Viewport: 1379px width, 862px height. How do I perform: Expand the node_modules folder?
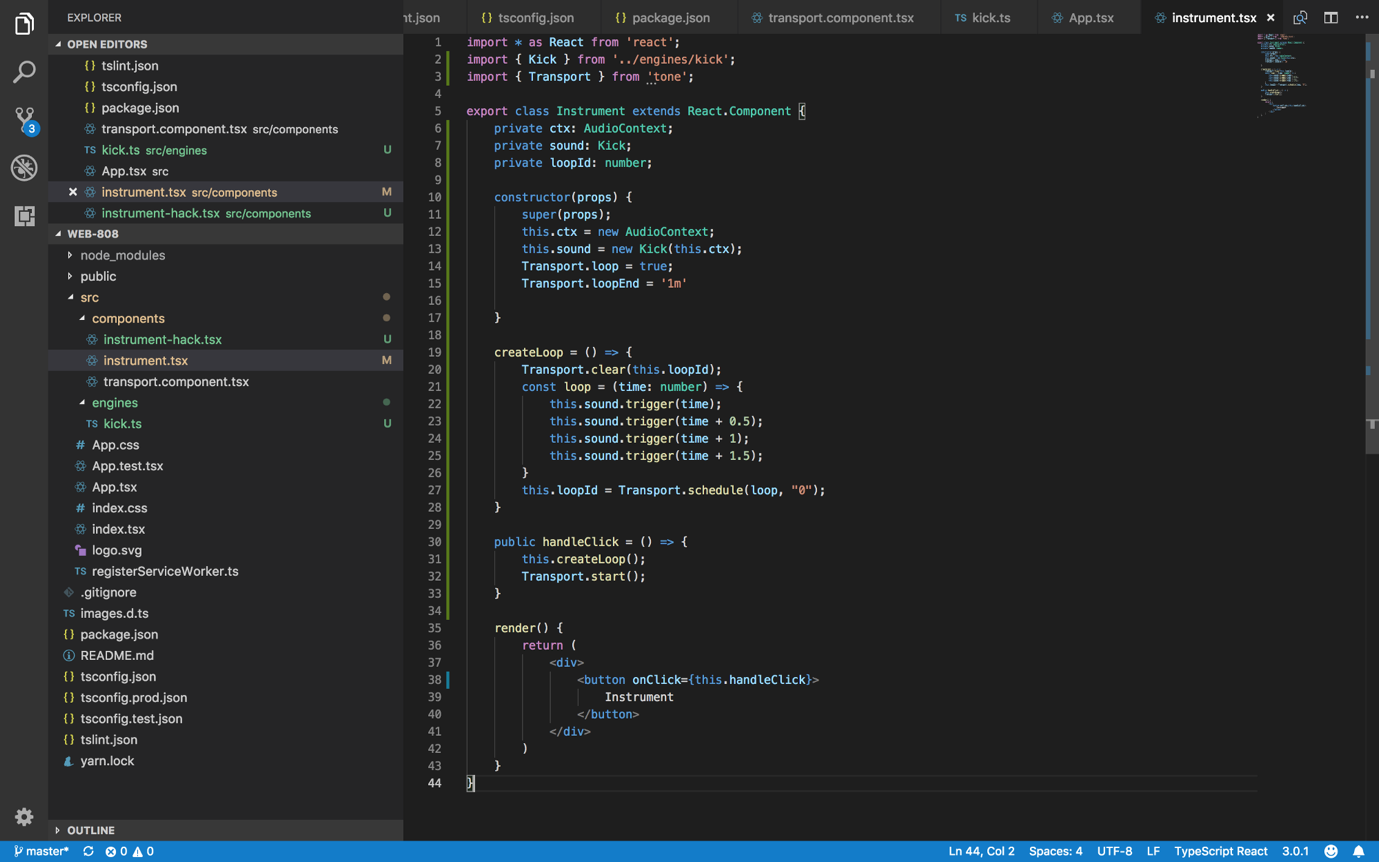point(122,255)
